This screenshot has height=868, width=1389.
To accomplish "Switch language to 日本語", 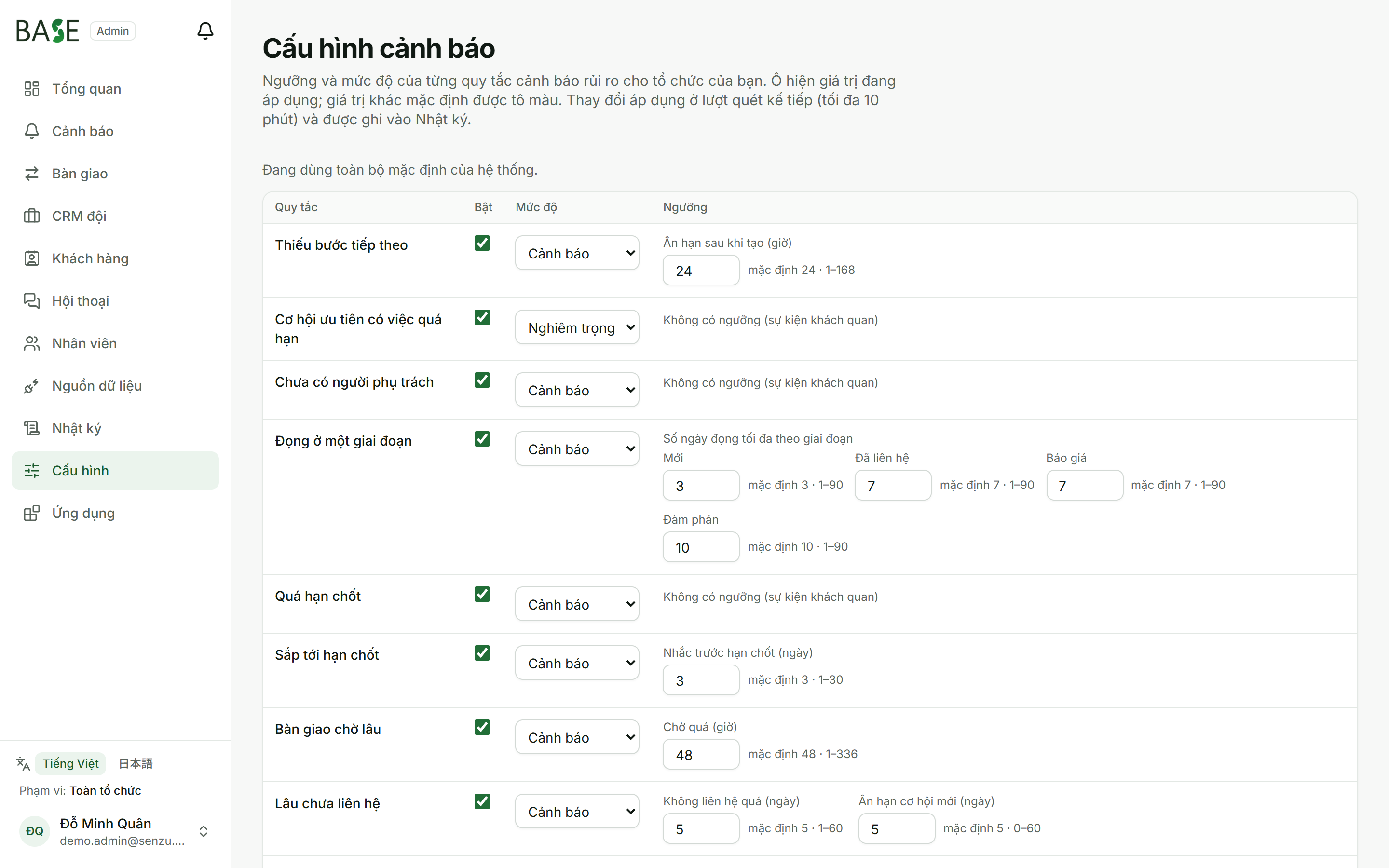I will (136, 763).
